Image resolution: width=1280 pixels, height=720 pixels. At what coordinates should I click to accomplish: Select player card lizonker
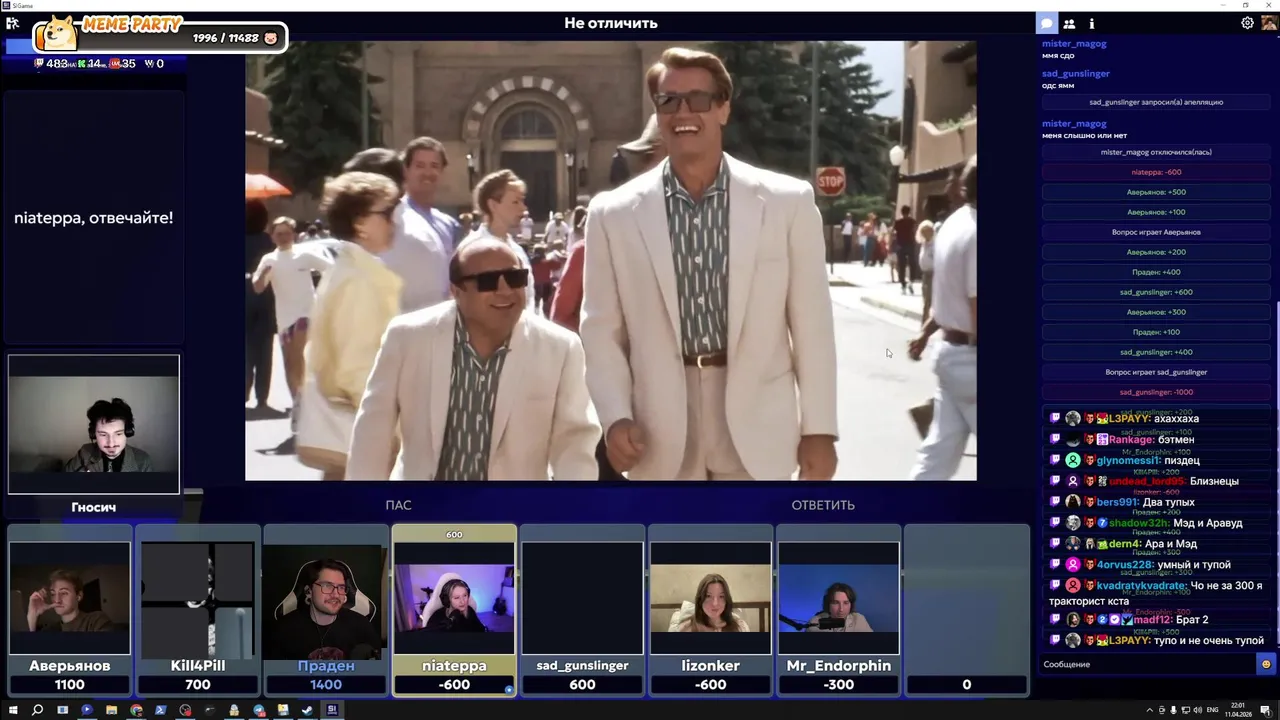[x=710, y=610]
